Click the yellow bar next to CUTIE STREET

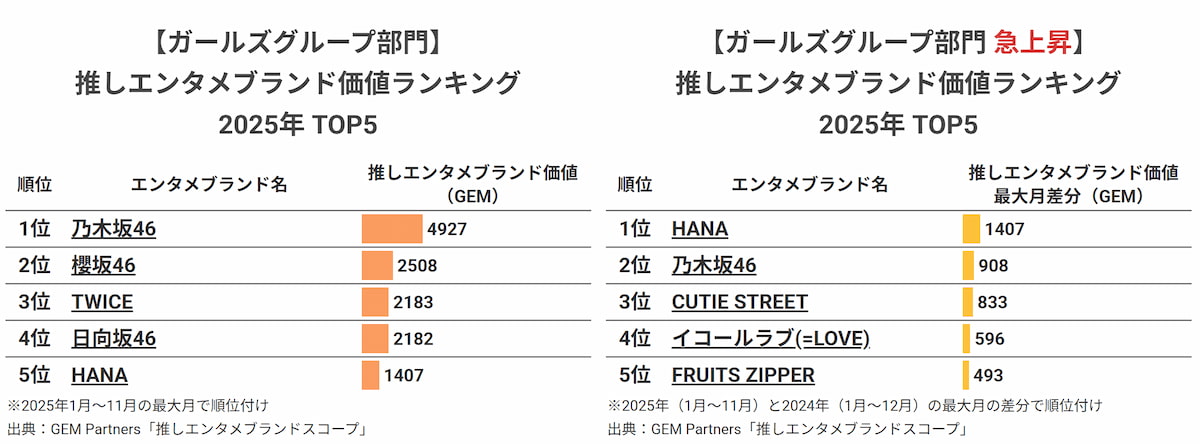coord(967,302)
